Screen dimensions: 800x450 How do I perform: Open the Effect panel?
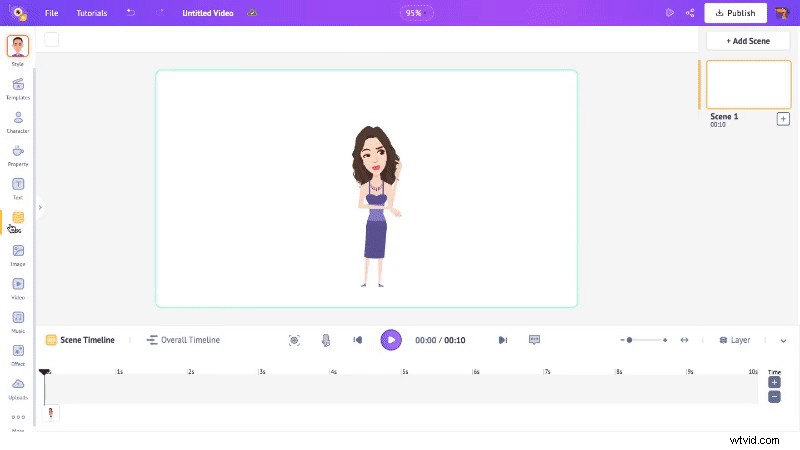18,355
